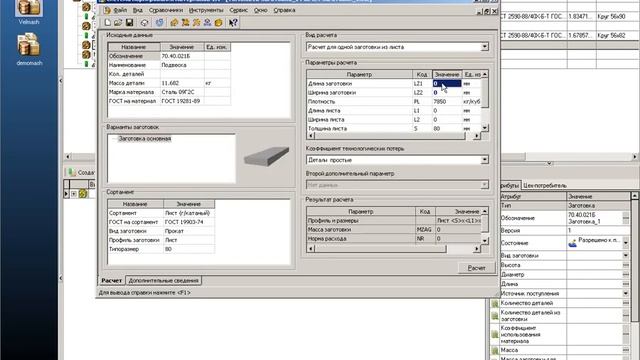This screenshot has height=360, width=640.
Task: Open the Инструменты menu
Action: click(206, 10)
